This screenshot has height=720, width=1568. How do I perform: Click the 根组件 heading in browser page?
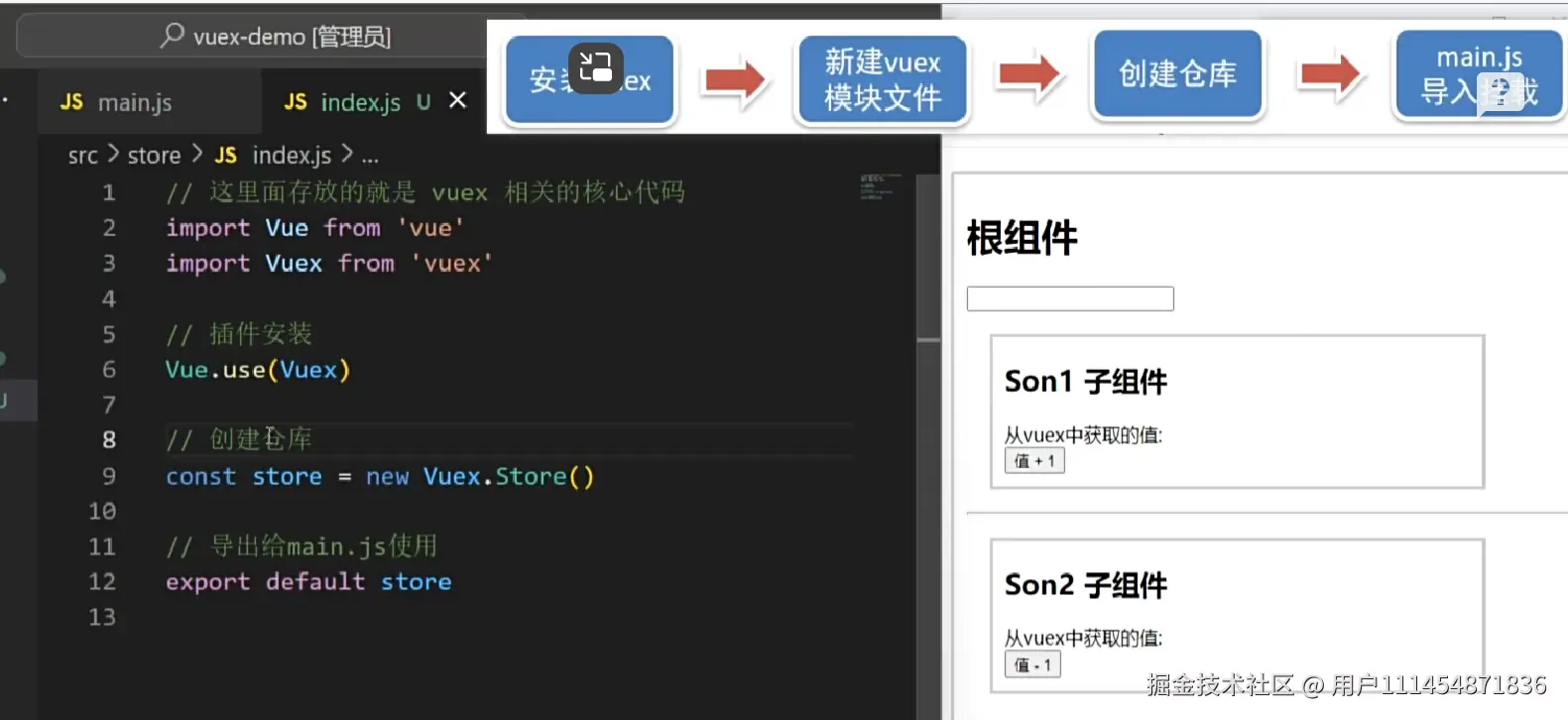coord(1023,238)
